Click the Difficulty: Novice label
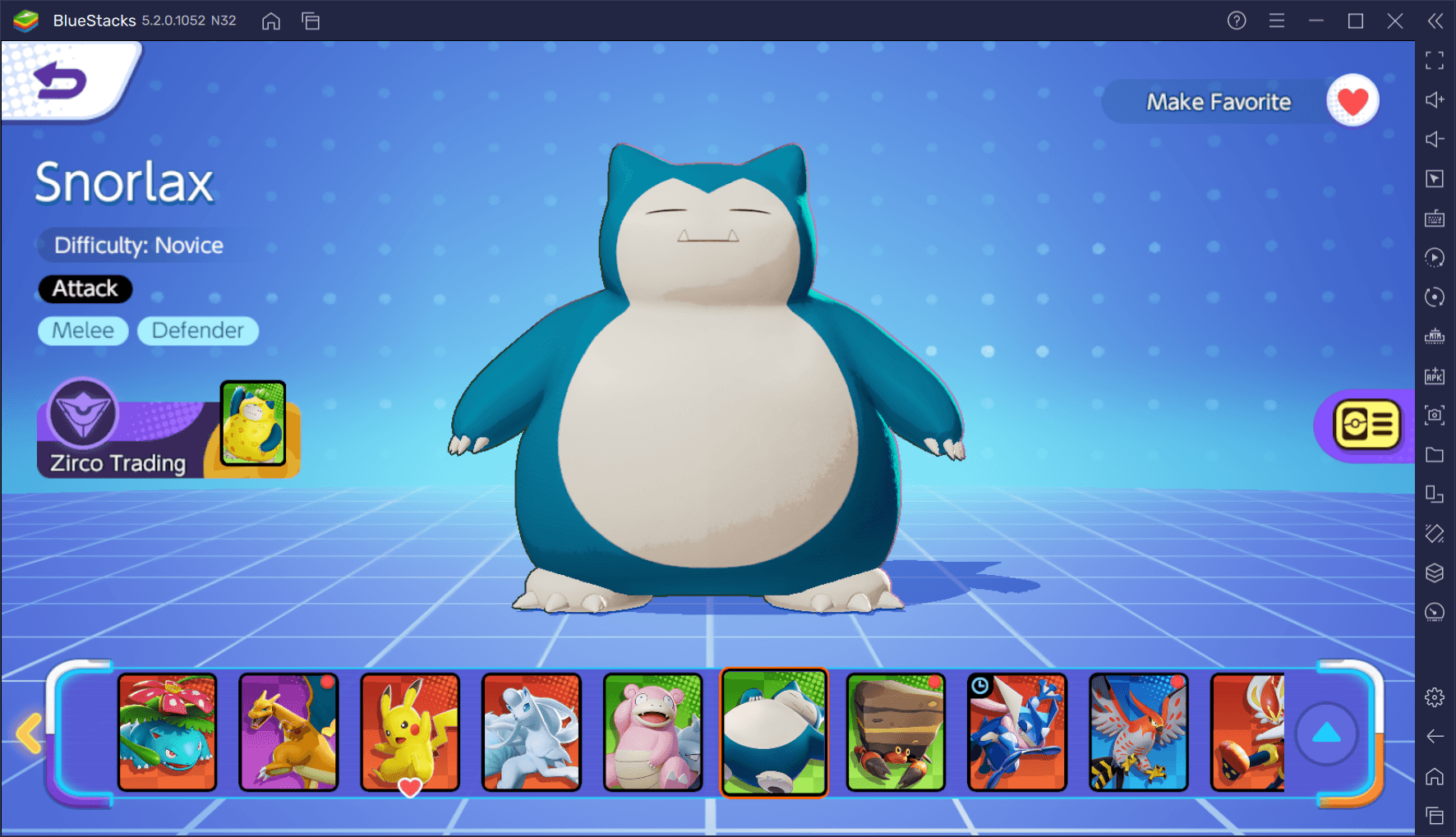 (x=139, y=245)
